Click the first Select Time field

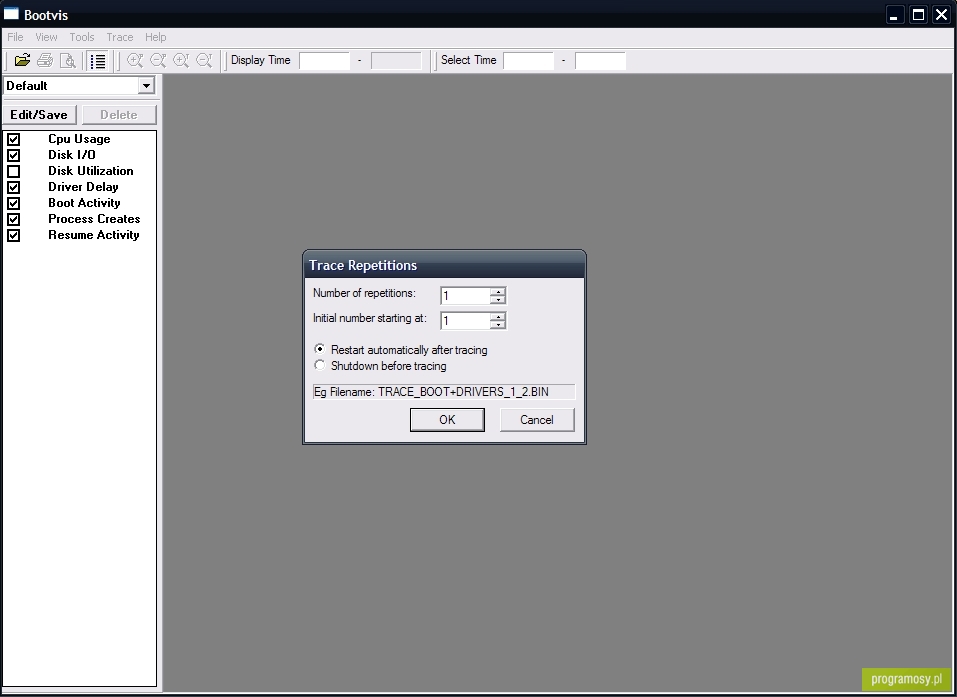pyautogui.click(x=528, y=60)
